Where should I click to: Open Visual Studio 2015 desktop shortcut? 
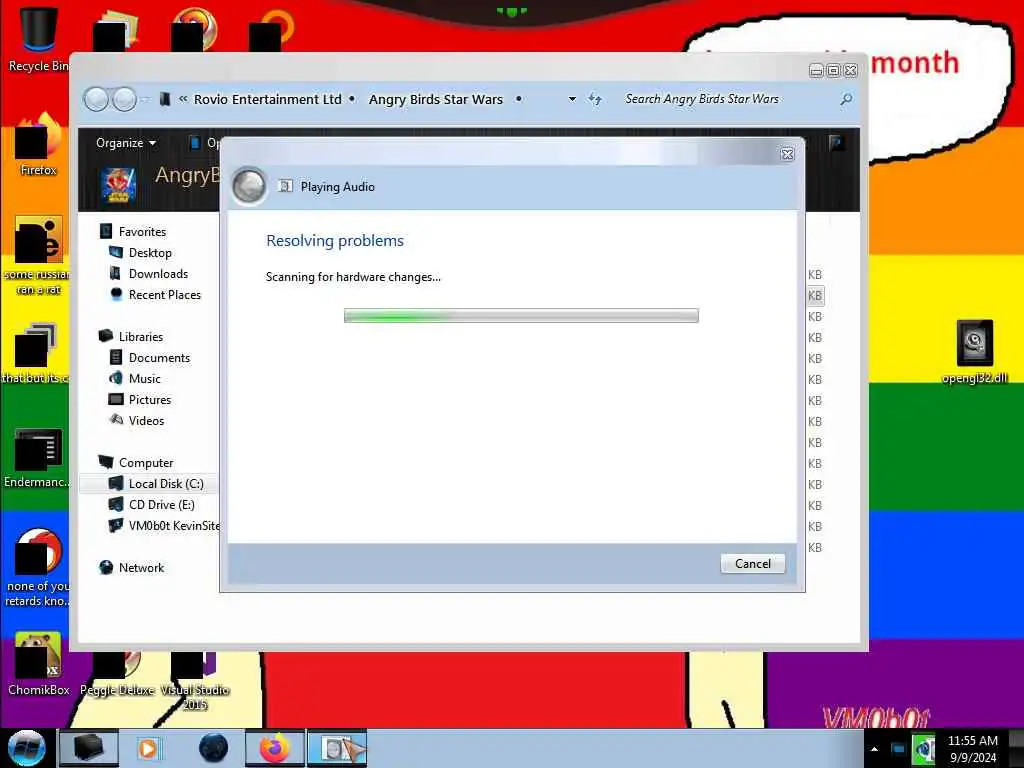[195, 681]
